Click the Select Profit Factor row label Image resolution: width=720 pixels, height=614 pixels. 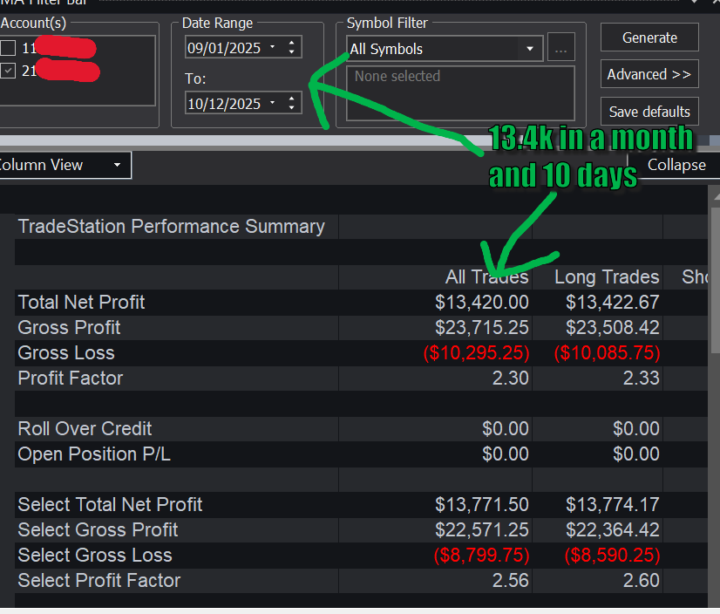click(x=99, y=580)
